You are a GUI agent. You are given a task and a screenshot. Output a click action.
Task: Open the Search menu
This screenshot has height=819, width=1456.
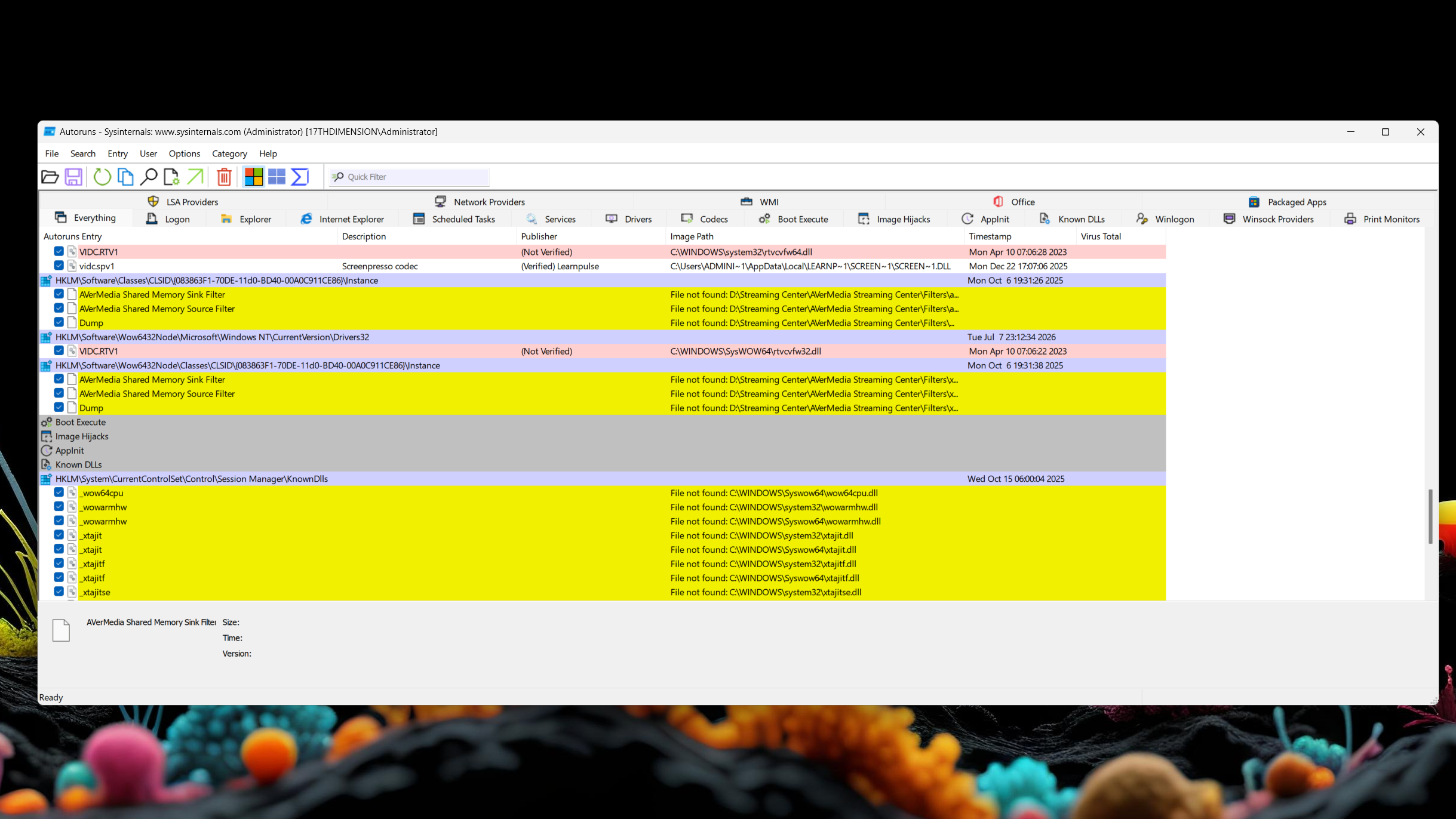click(x=83, y=153)
